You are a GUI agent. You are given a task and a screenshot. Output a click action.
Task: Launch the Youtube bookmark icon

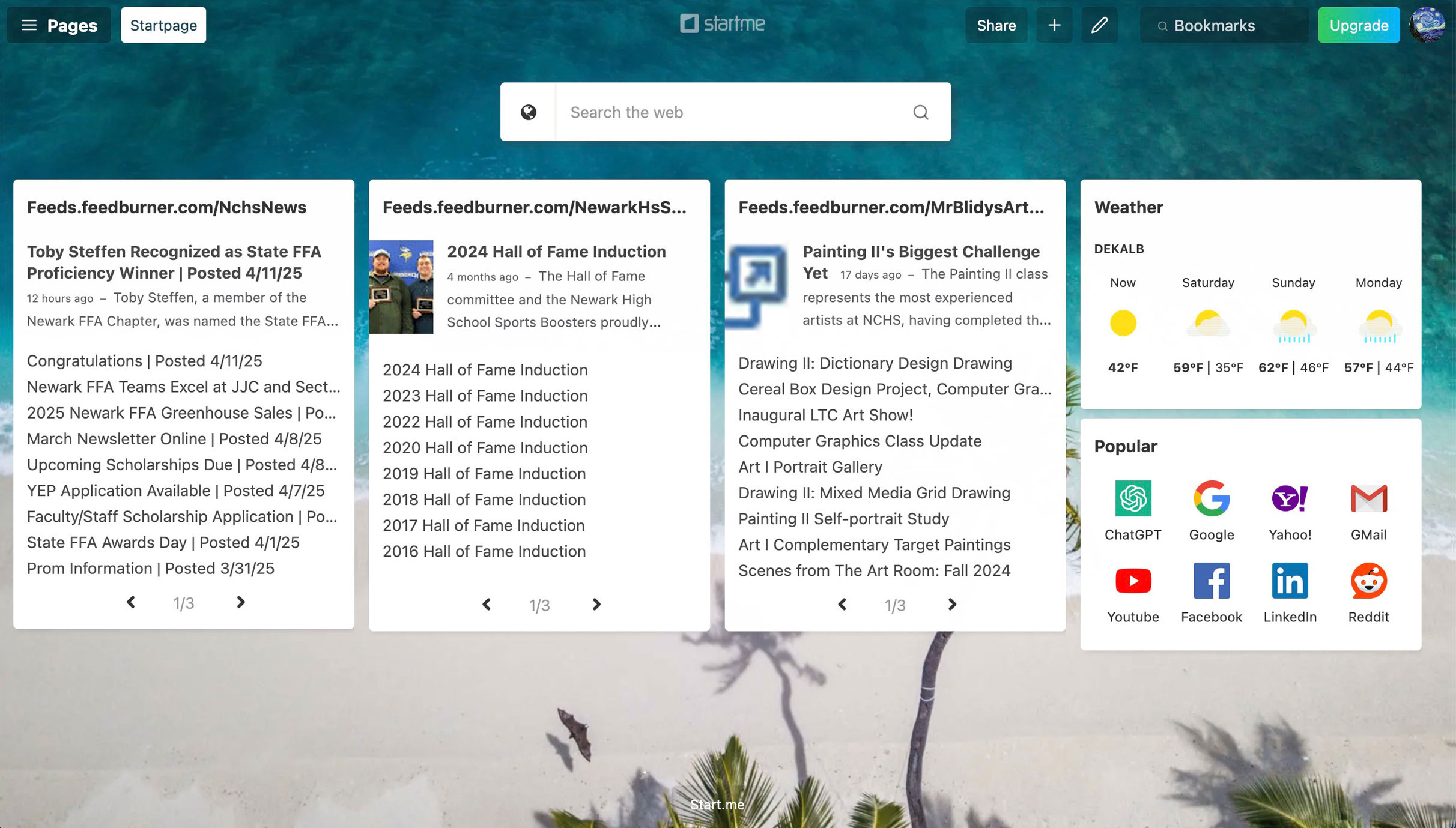1133,581
